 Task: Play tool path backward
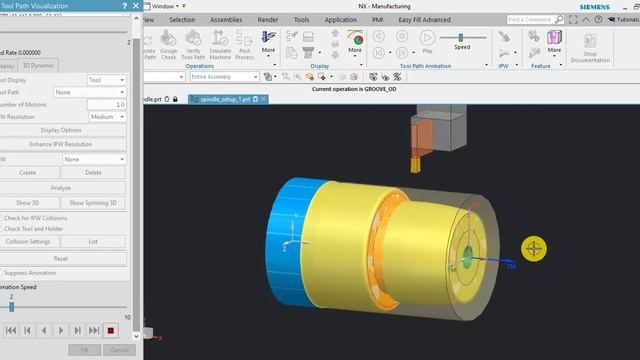[44, 330]
